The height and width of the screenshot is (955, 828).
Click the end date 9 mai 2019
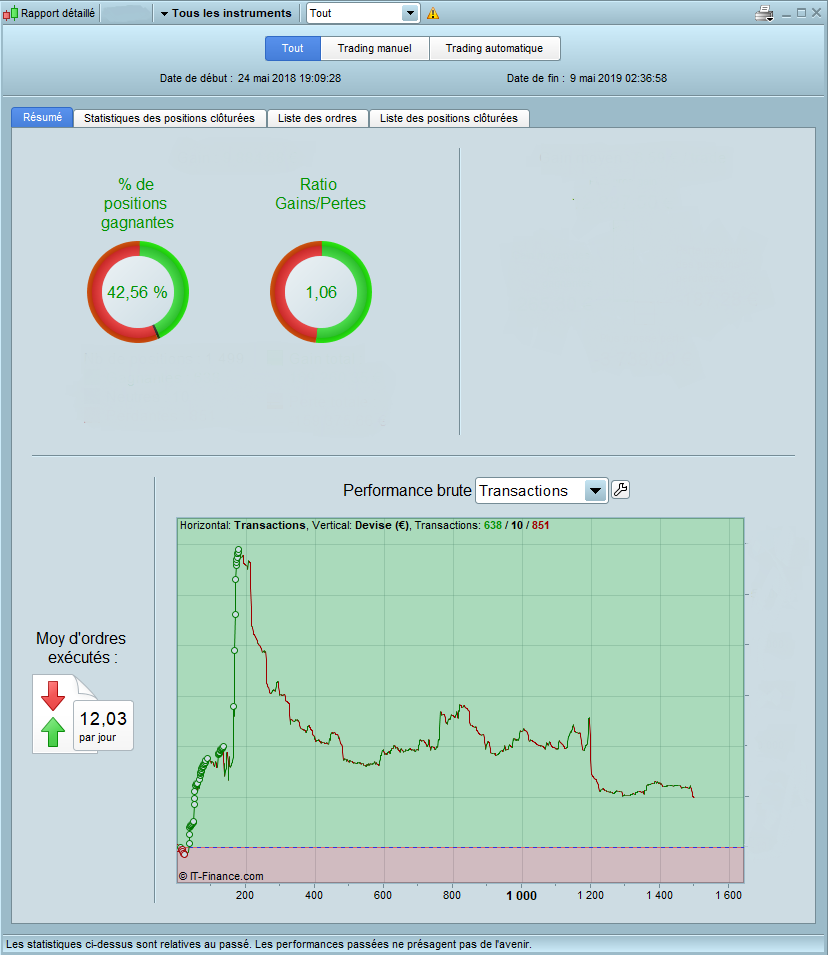(618, 78)
